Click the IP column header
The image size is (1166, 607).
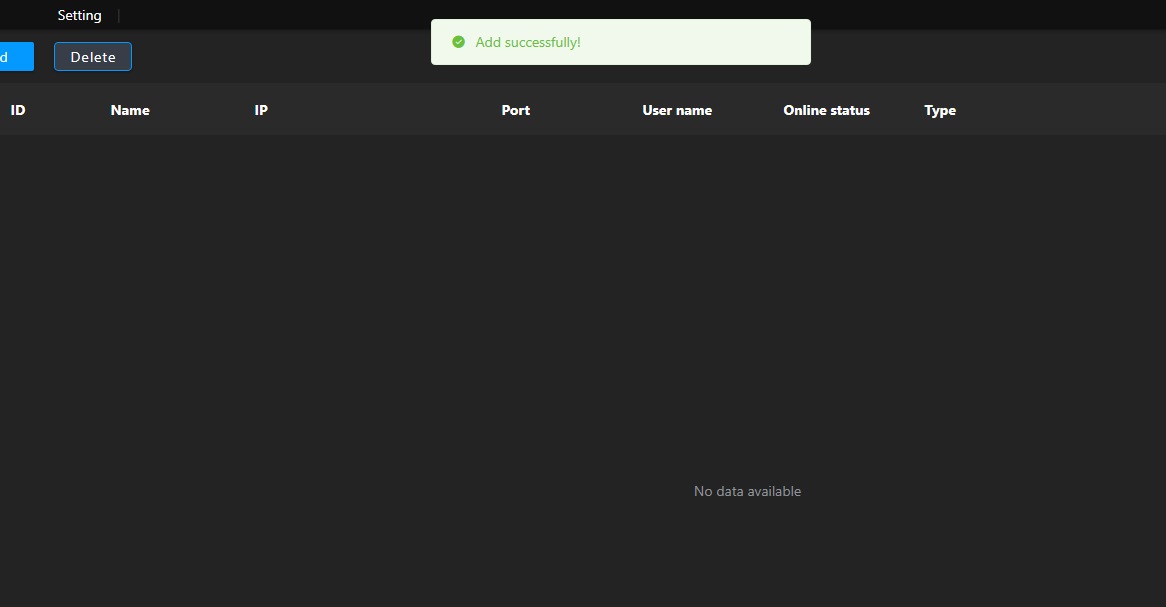click(261, 110)
